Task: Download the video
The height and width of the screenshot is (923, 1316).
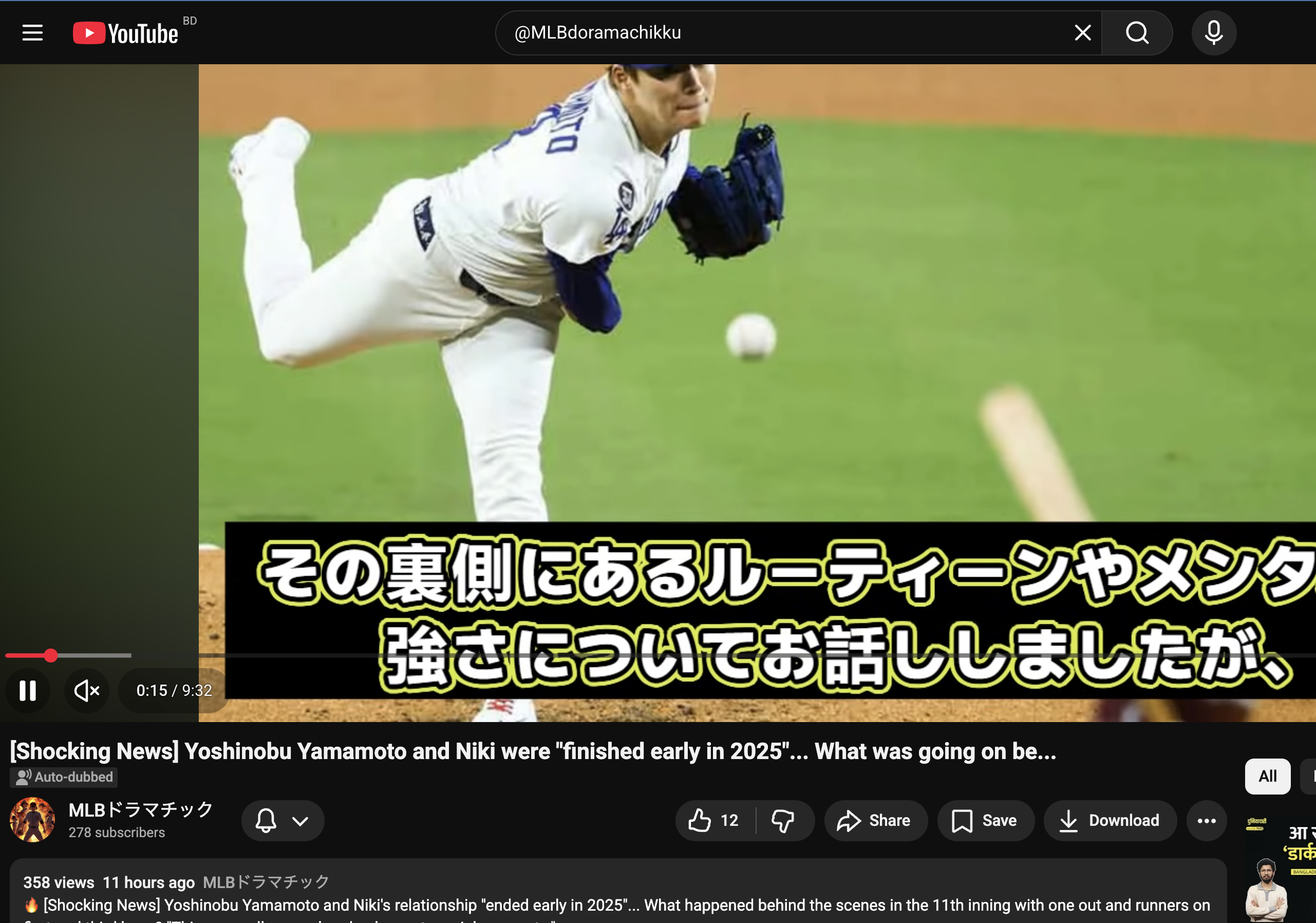Action: [x=1110, y=820]
